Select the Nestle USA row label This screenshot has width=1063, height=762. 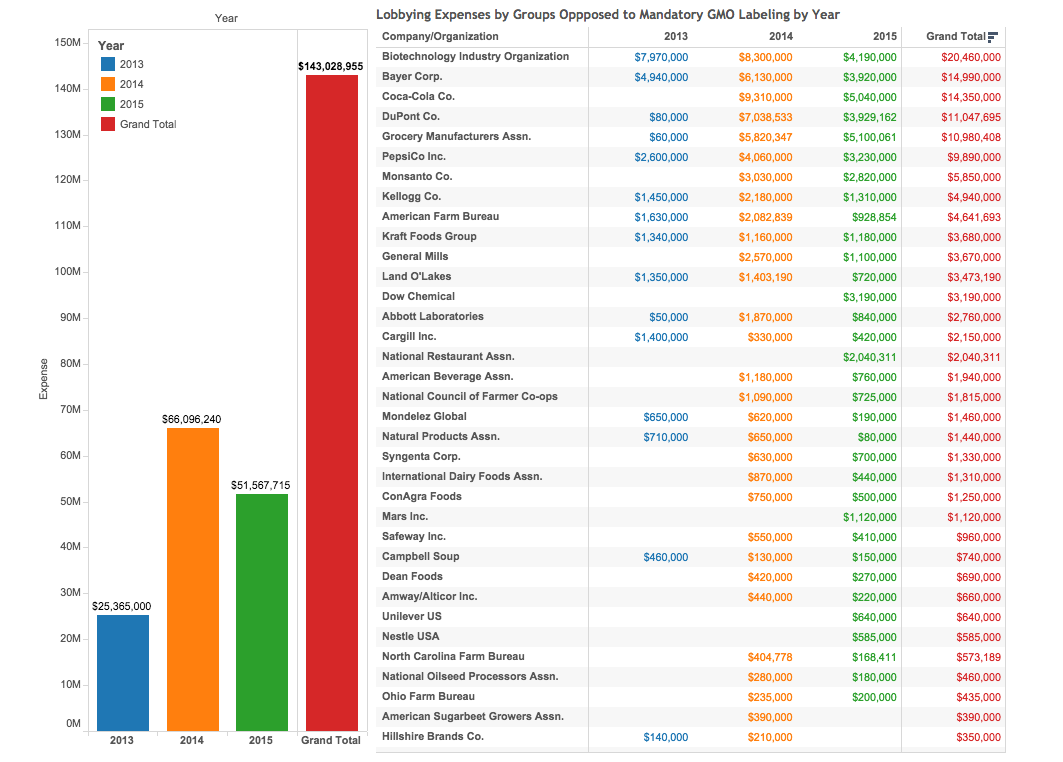click(410, 637)
